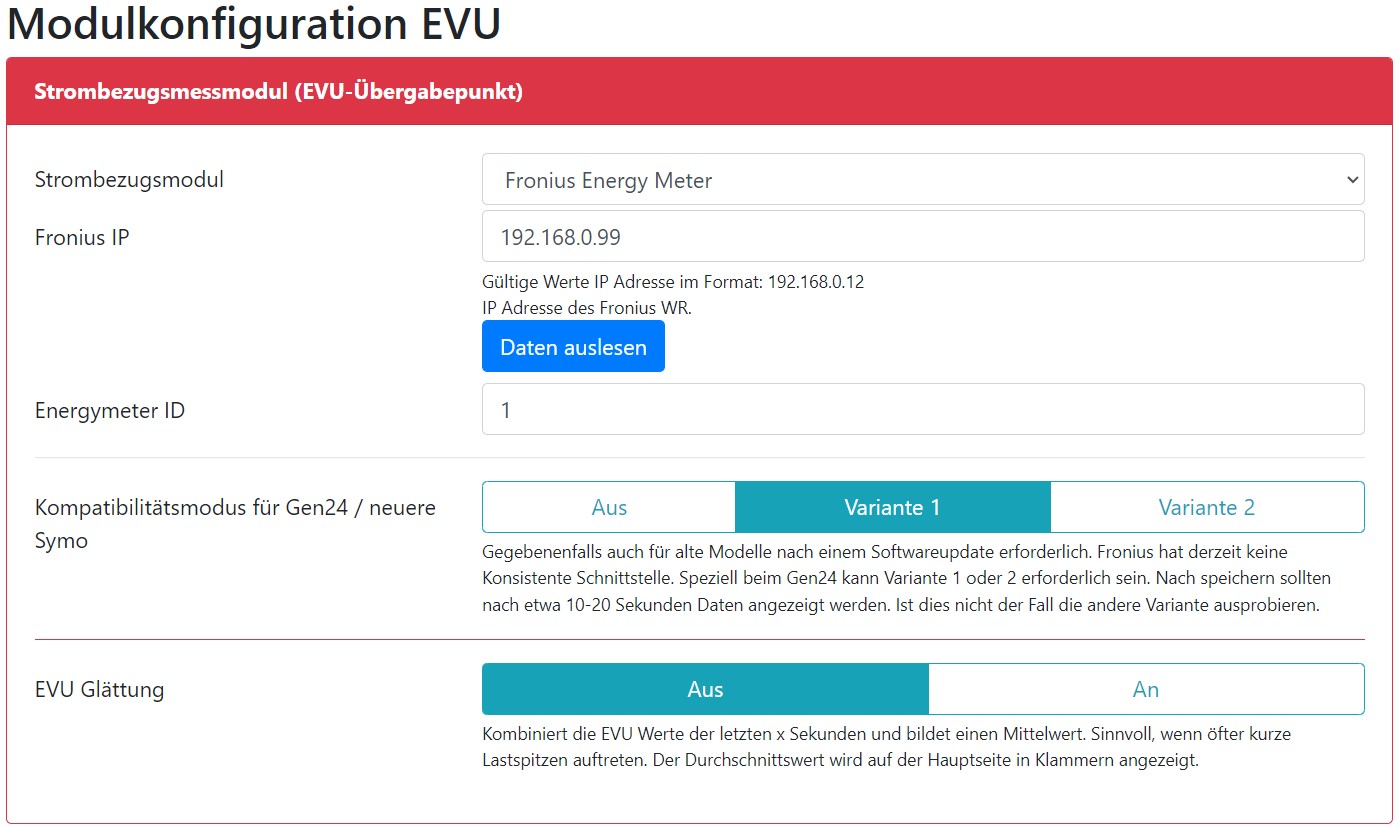Click the Gen24 compatibility help paragraph
Image resolution: width=1399 pixels, height=827 pixels.
[x=905, y=579]
